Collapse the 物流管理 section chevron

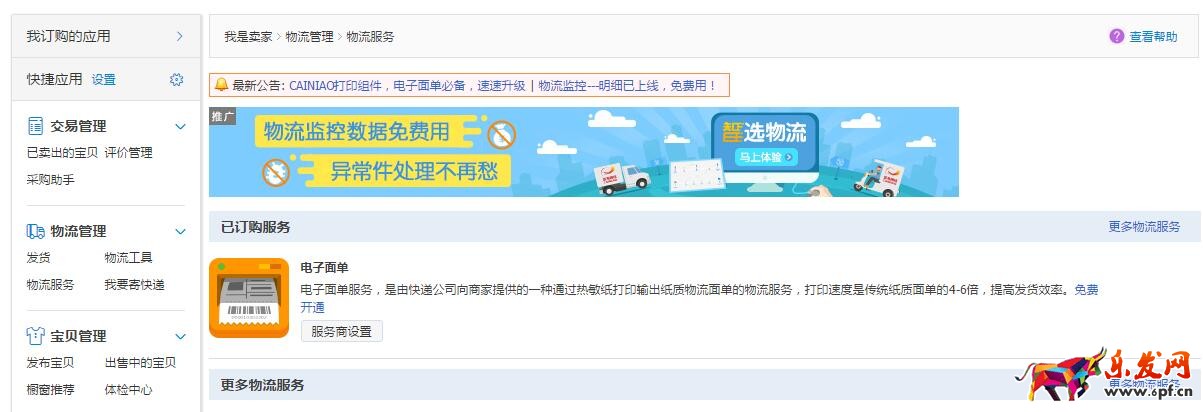[180, 232]
